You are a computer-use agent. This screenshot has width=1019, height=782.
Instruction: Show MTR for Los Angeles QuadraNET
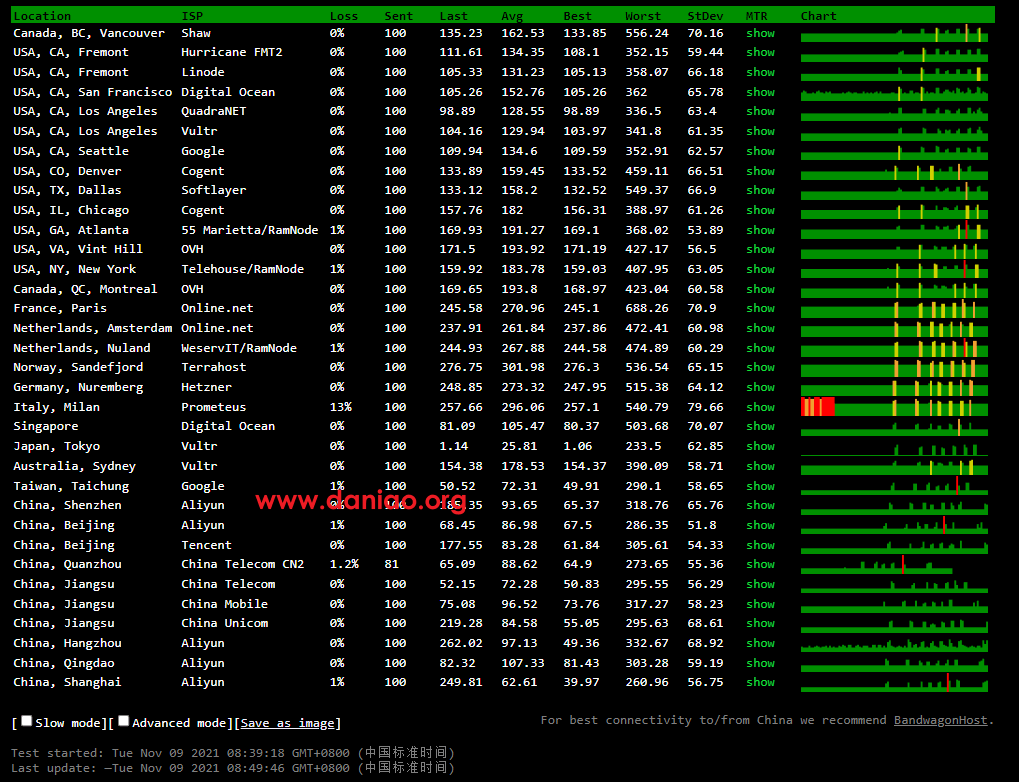[760, 111]
